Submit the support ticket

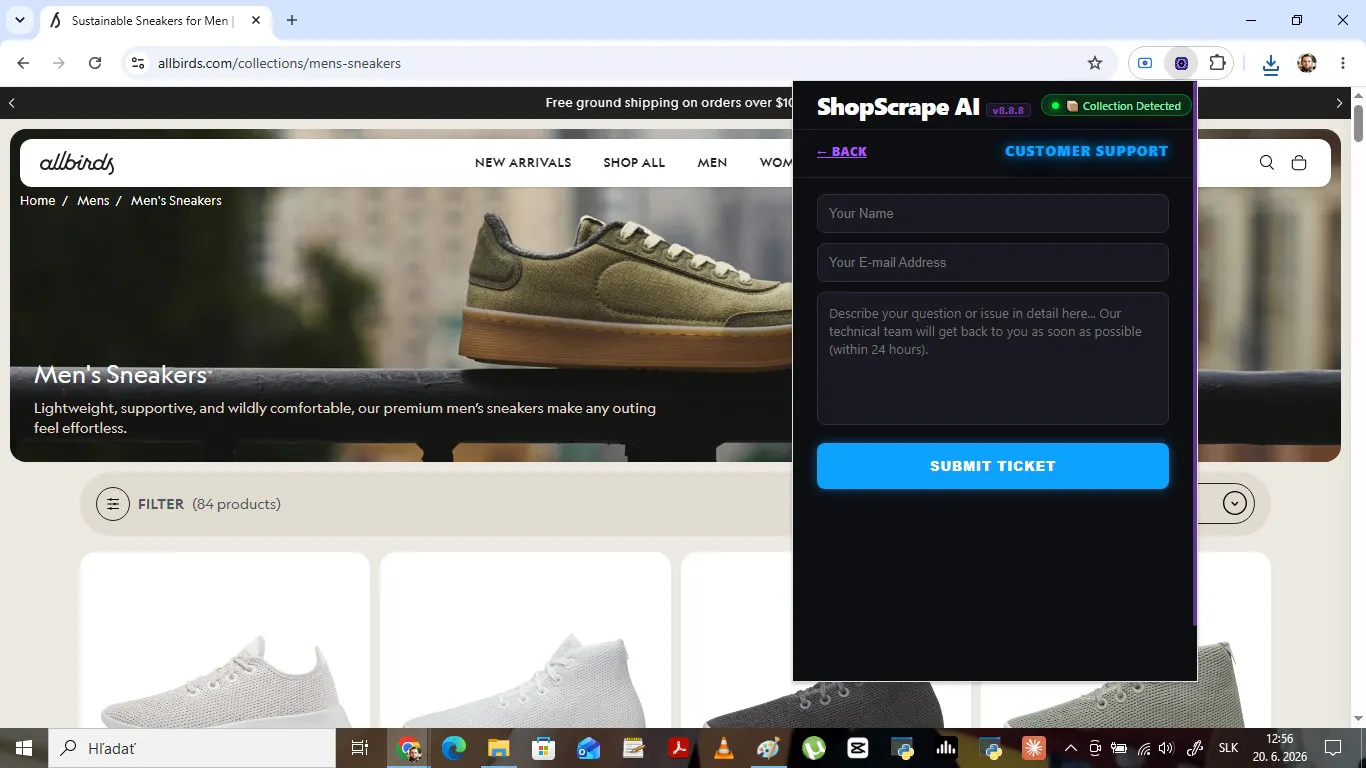[993, 466]
